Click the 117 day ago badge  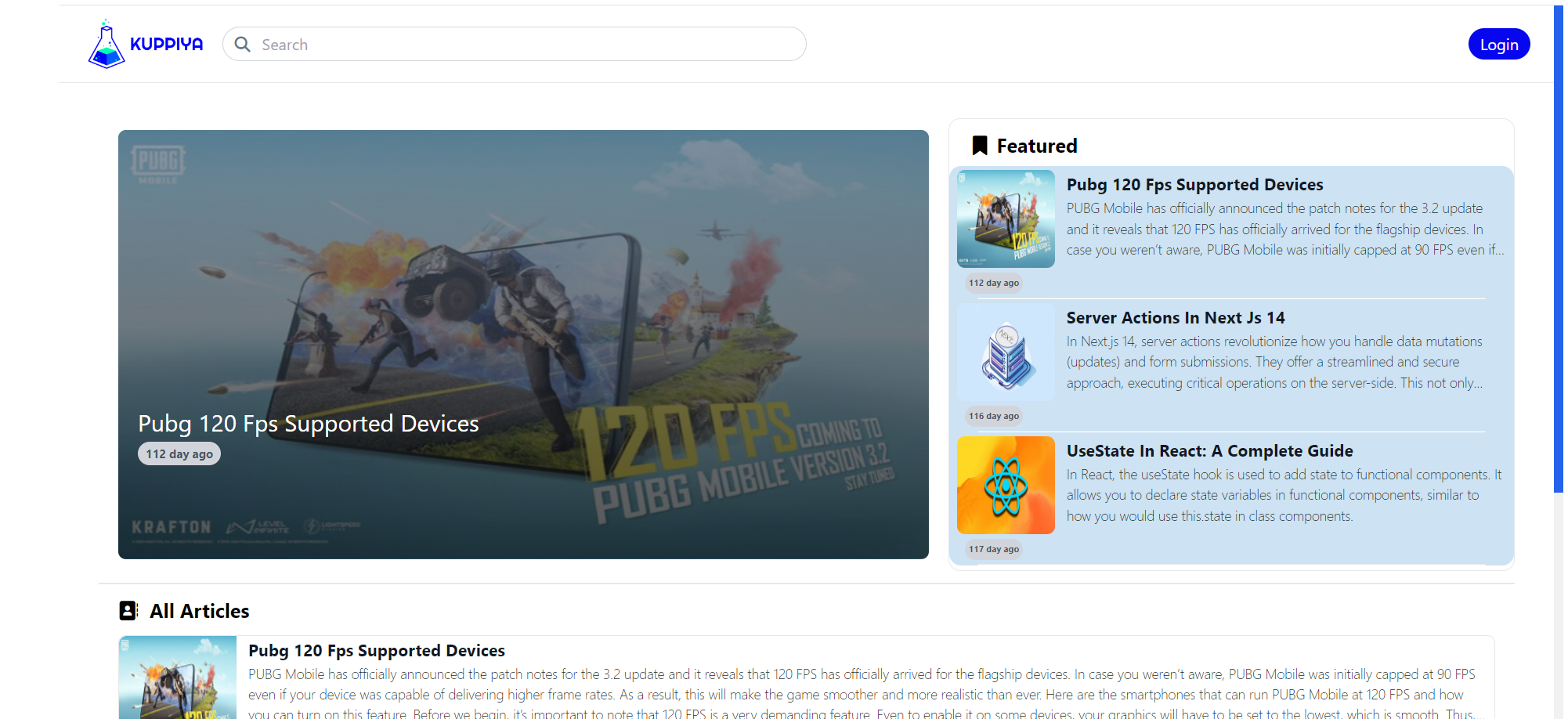pos(994,549)
